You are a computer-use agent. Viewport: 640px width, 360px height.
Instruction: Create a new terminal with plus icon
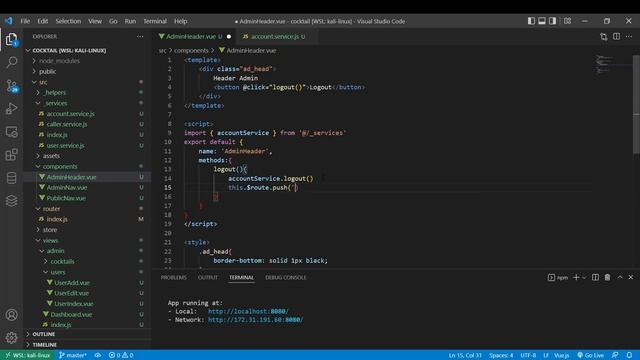[576, 277]
